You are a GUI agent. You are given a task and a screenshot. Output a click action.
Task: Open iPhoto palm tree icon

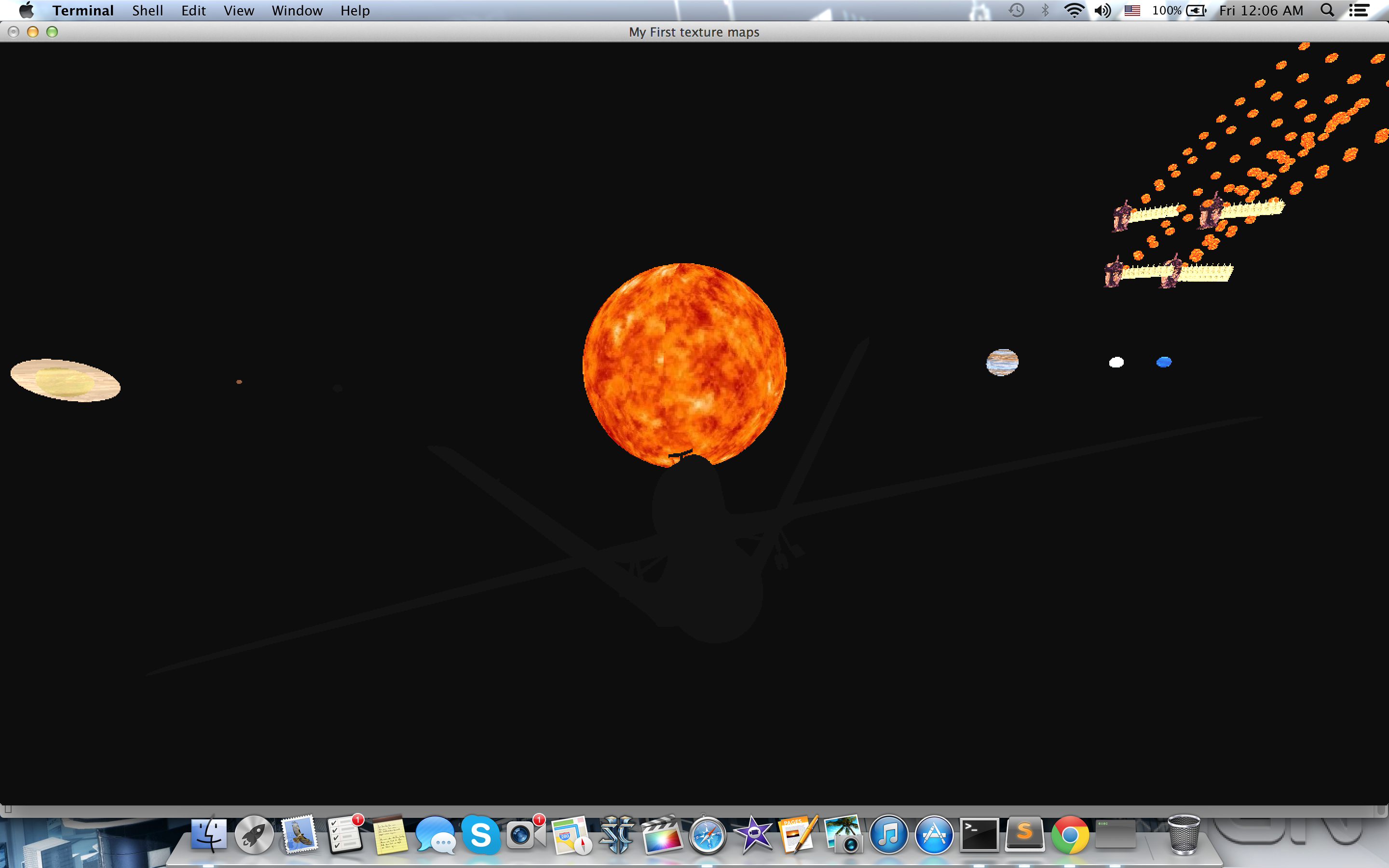(x=843, y=834)
